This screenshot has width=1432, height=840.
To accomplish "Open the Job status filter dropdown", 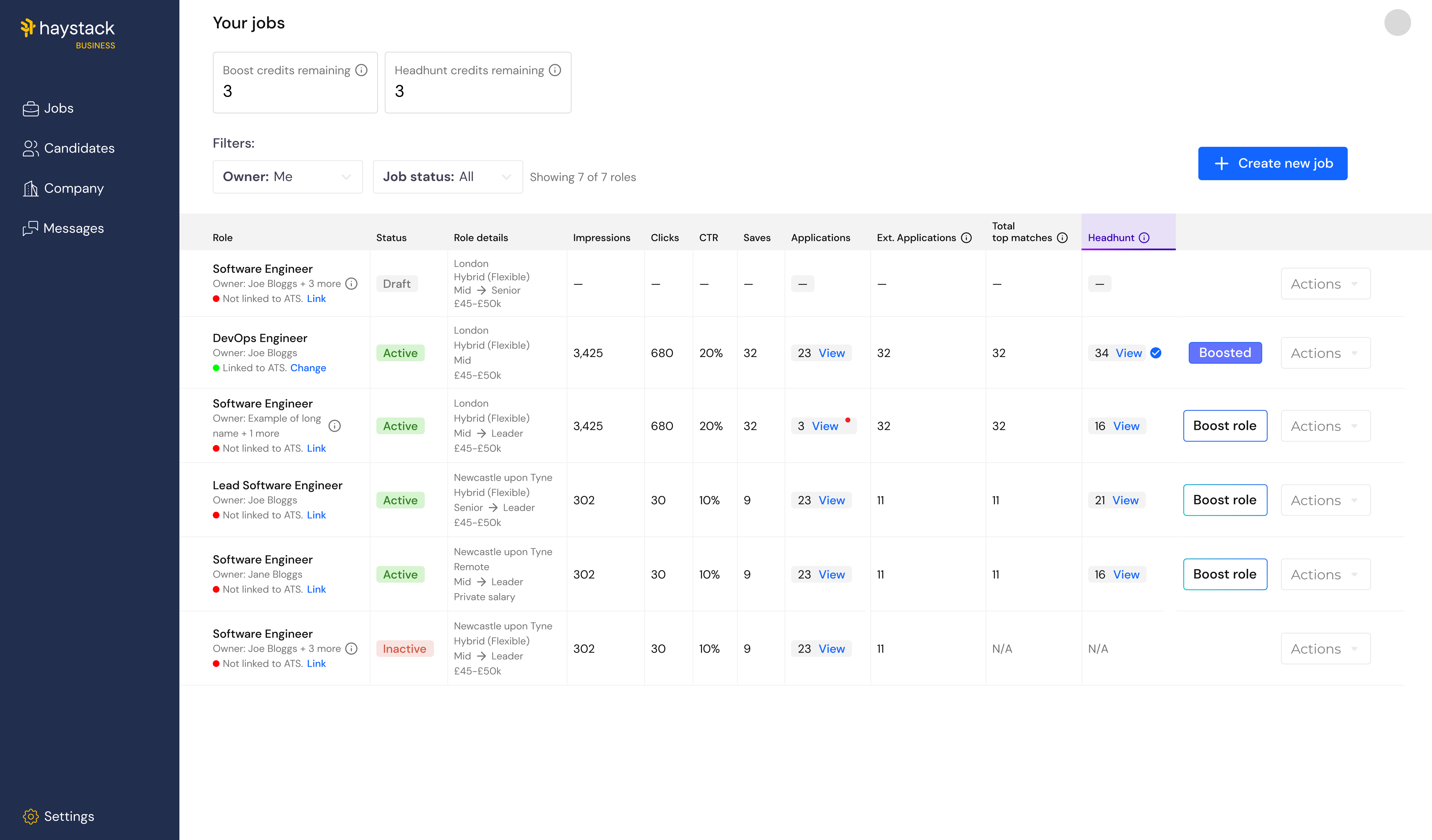I will pos(448,177).
